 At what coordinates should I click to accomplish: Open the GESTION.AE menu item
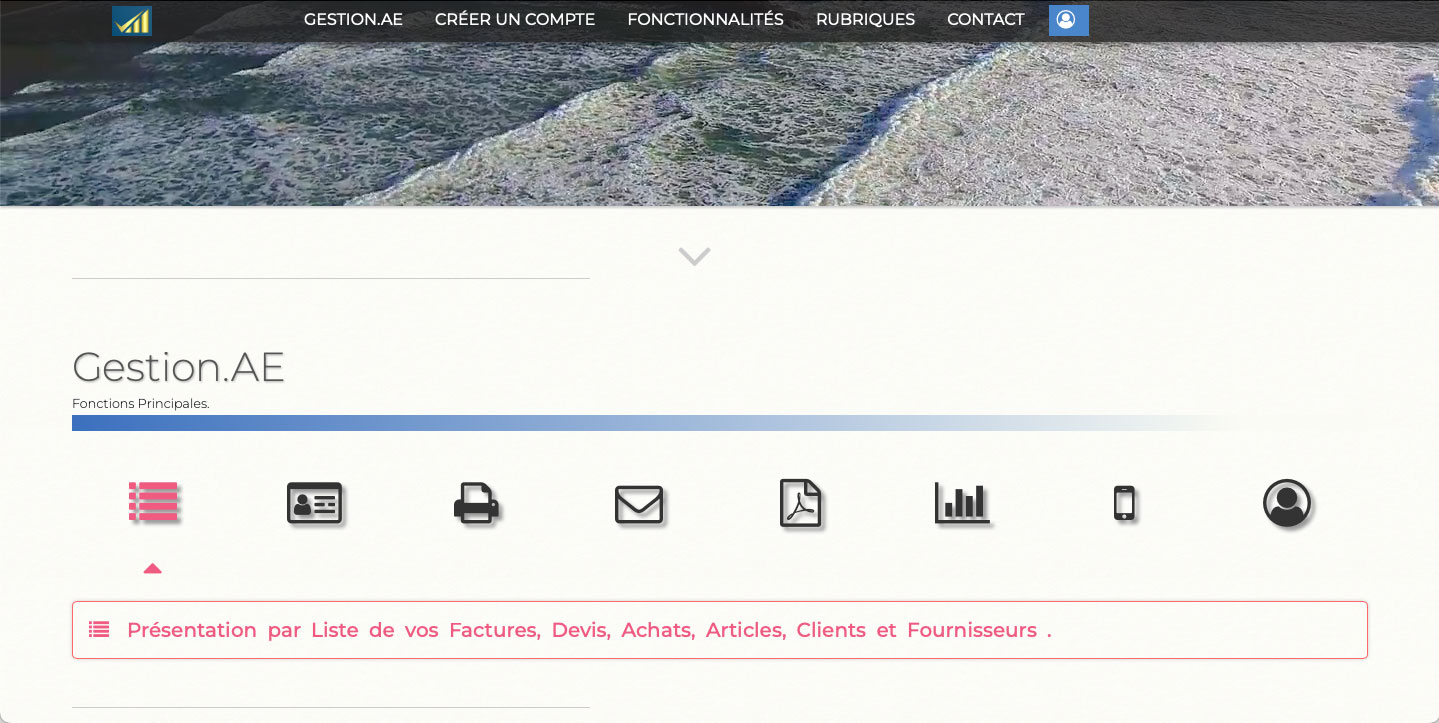point(353,20)
